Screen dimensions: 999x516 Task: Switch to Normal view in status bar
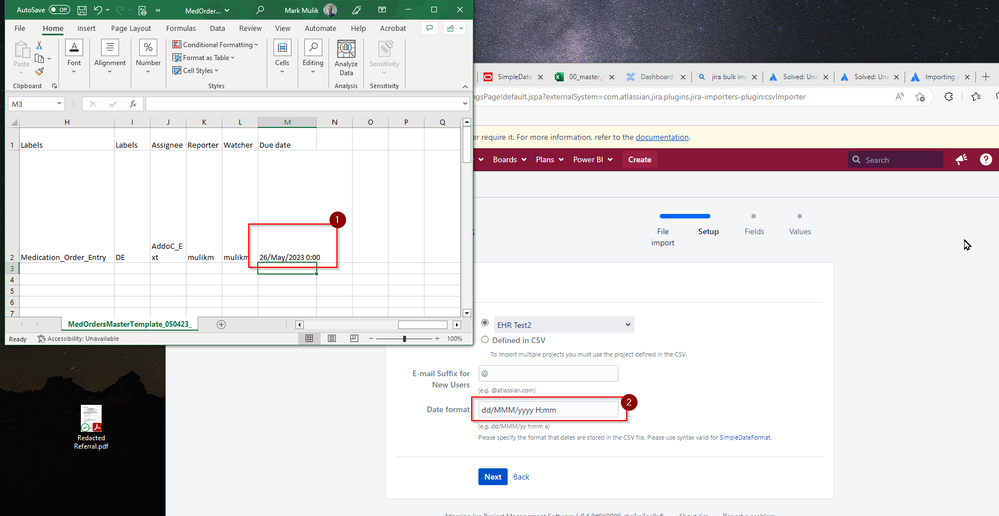(x=309, y=339)
